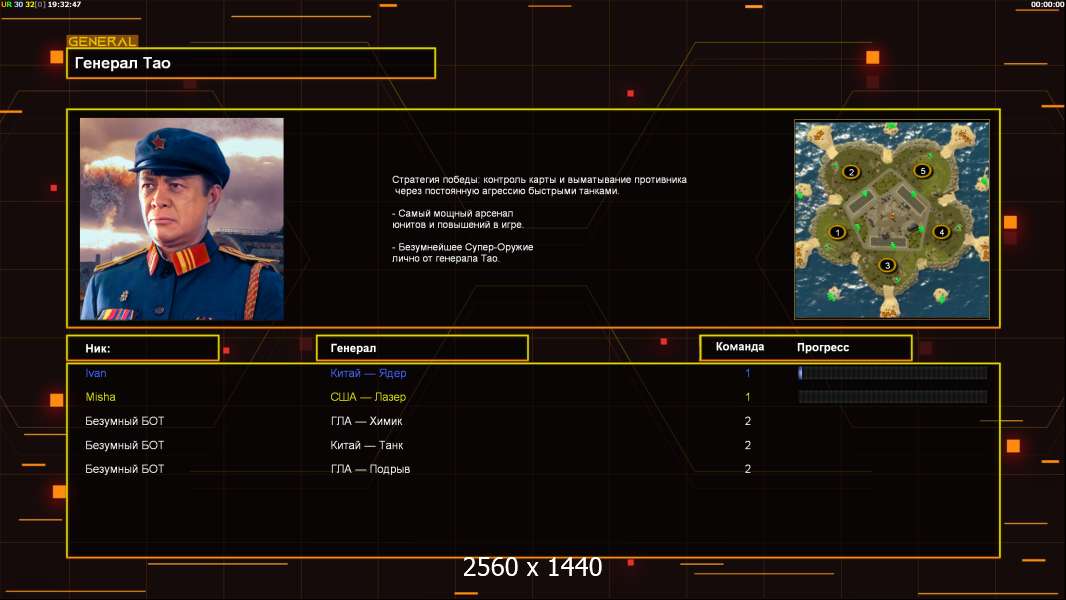Click the 00:00:00 timer readout
1066x600 pixels.
pos(1047,4)
